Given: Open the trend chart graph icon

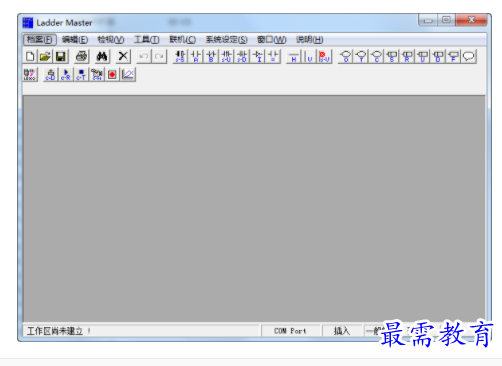Looking at the screenshot, I should 128,74.
